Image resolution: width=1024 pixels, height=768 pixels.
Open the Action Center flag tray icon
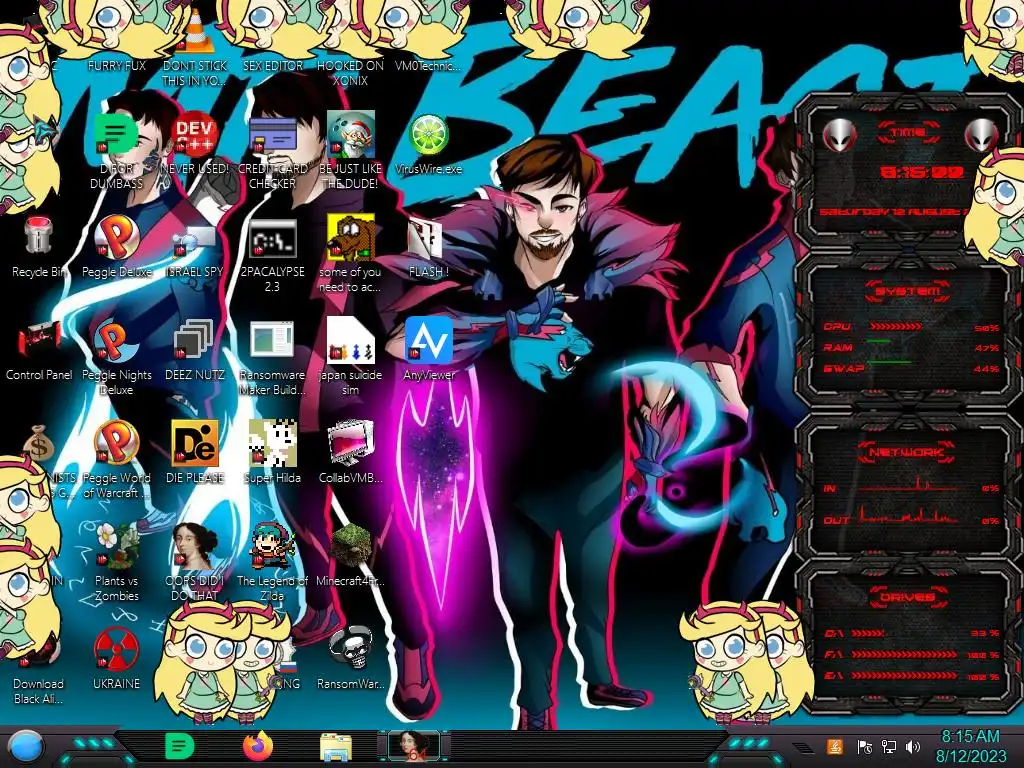point(864,746)
